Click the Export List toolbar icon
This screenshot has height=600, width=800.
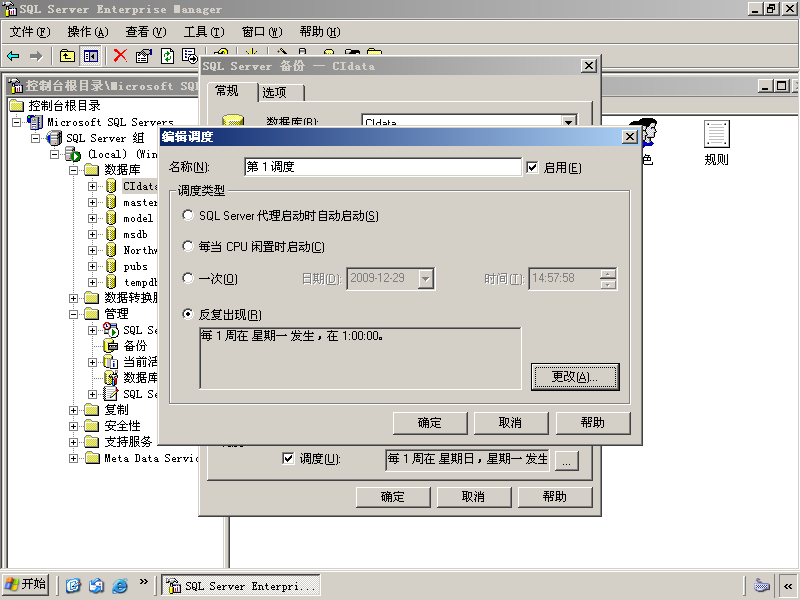click(190, 55)
